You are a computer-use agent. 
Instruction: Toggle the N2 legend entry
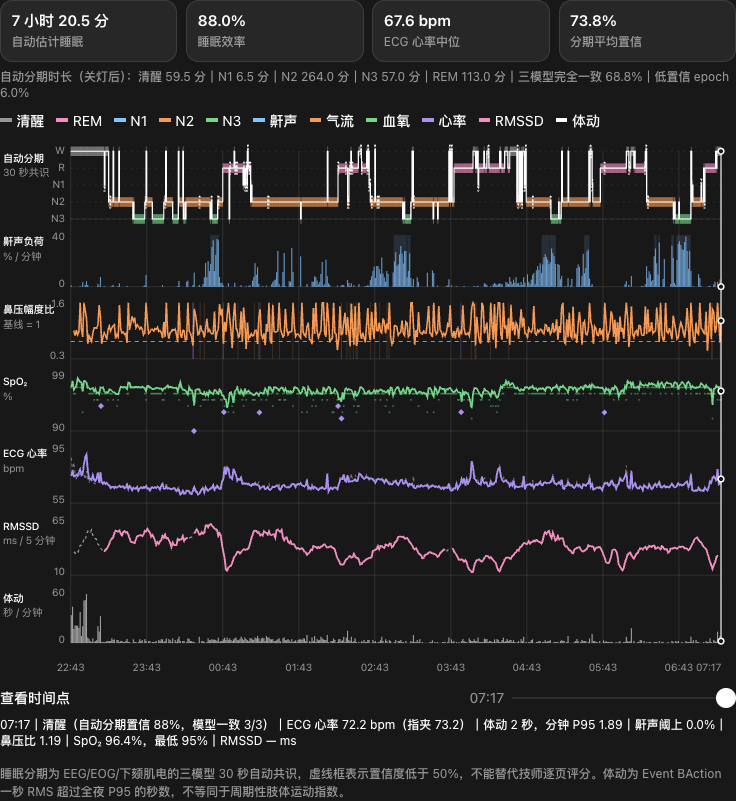click(x=177, y=121)
